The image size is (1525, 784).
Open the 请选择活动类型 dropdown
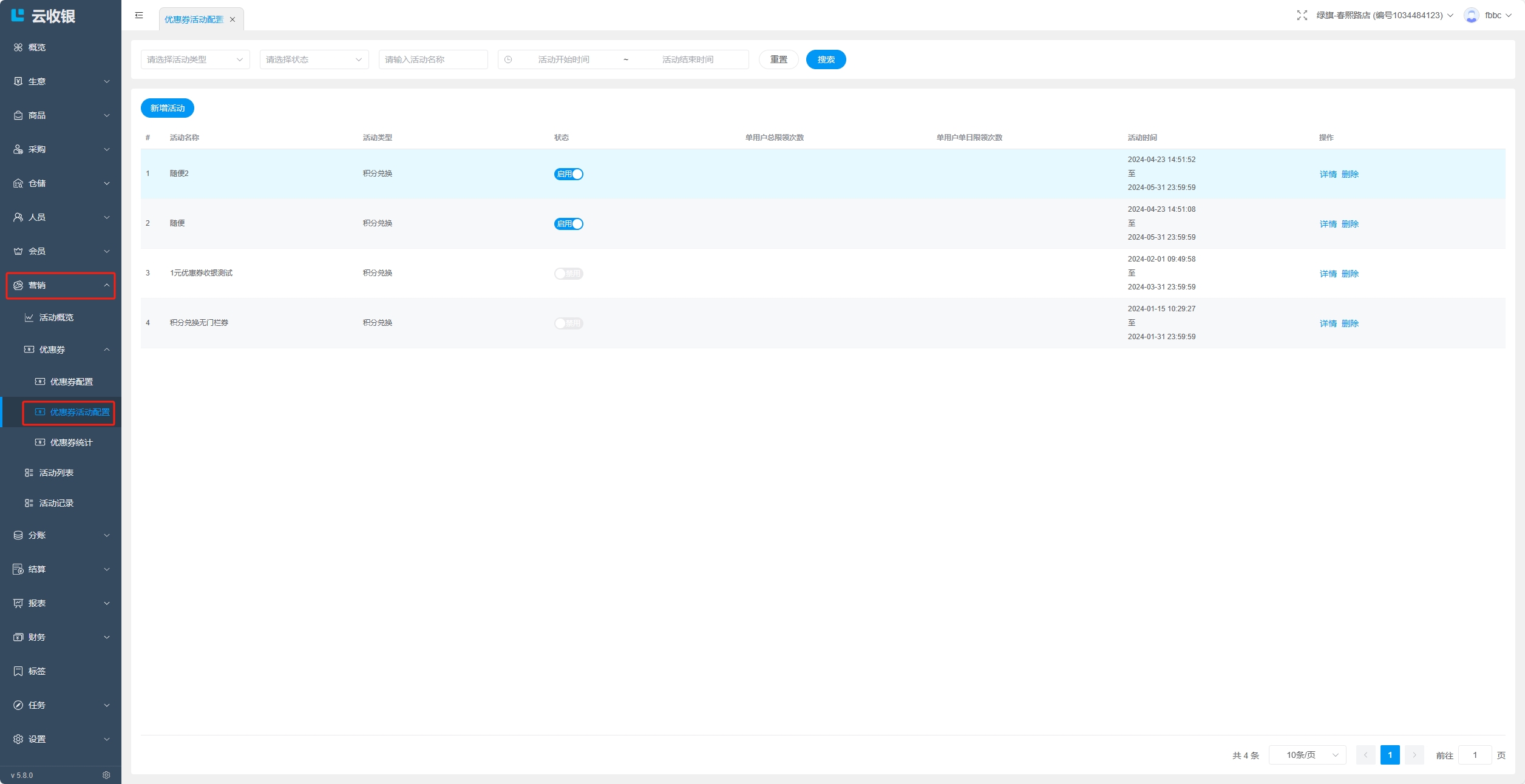point(195,59)
